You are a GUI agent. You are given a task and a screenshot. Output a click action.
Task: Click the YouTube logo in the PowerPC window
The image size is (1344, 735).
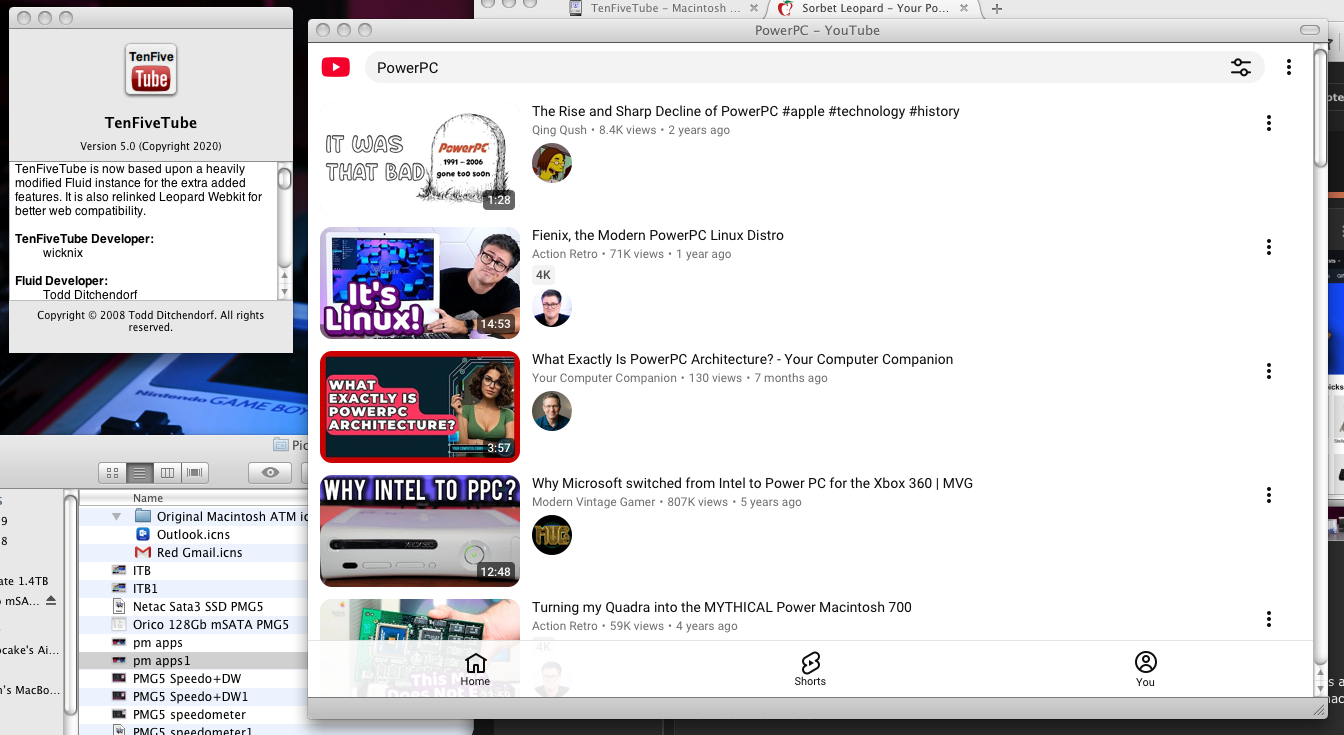pyautogui.click(x=335, y=67)
